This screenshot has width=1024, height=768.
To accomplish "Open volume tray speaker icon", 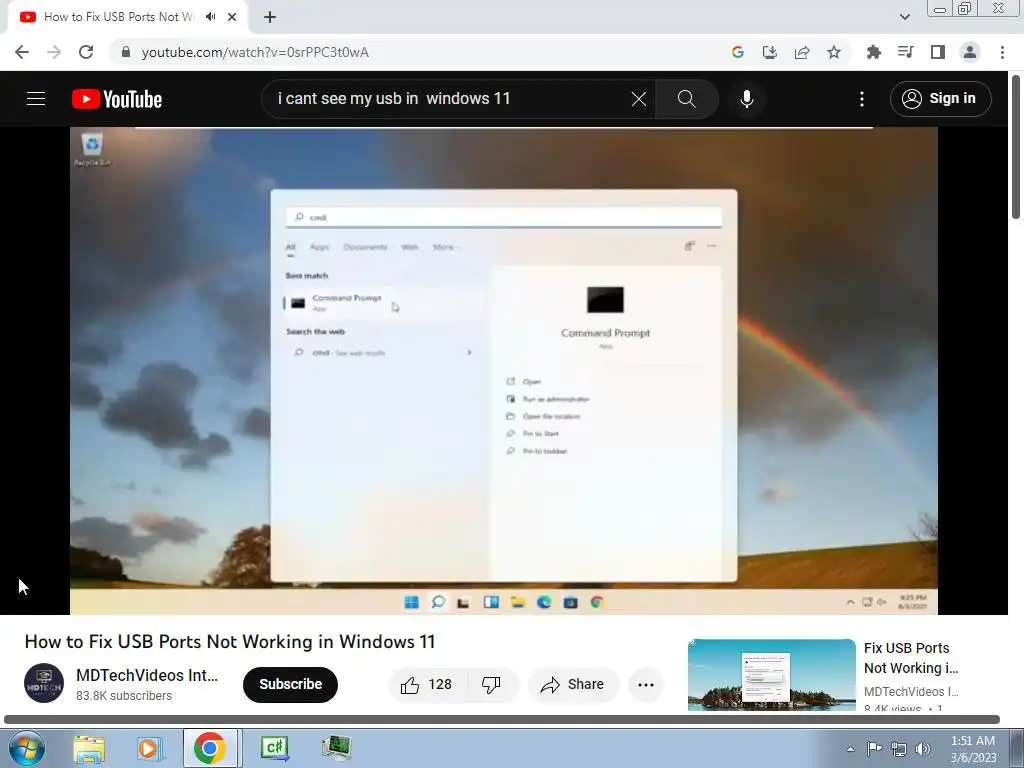I will [x=923, y=749].
